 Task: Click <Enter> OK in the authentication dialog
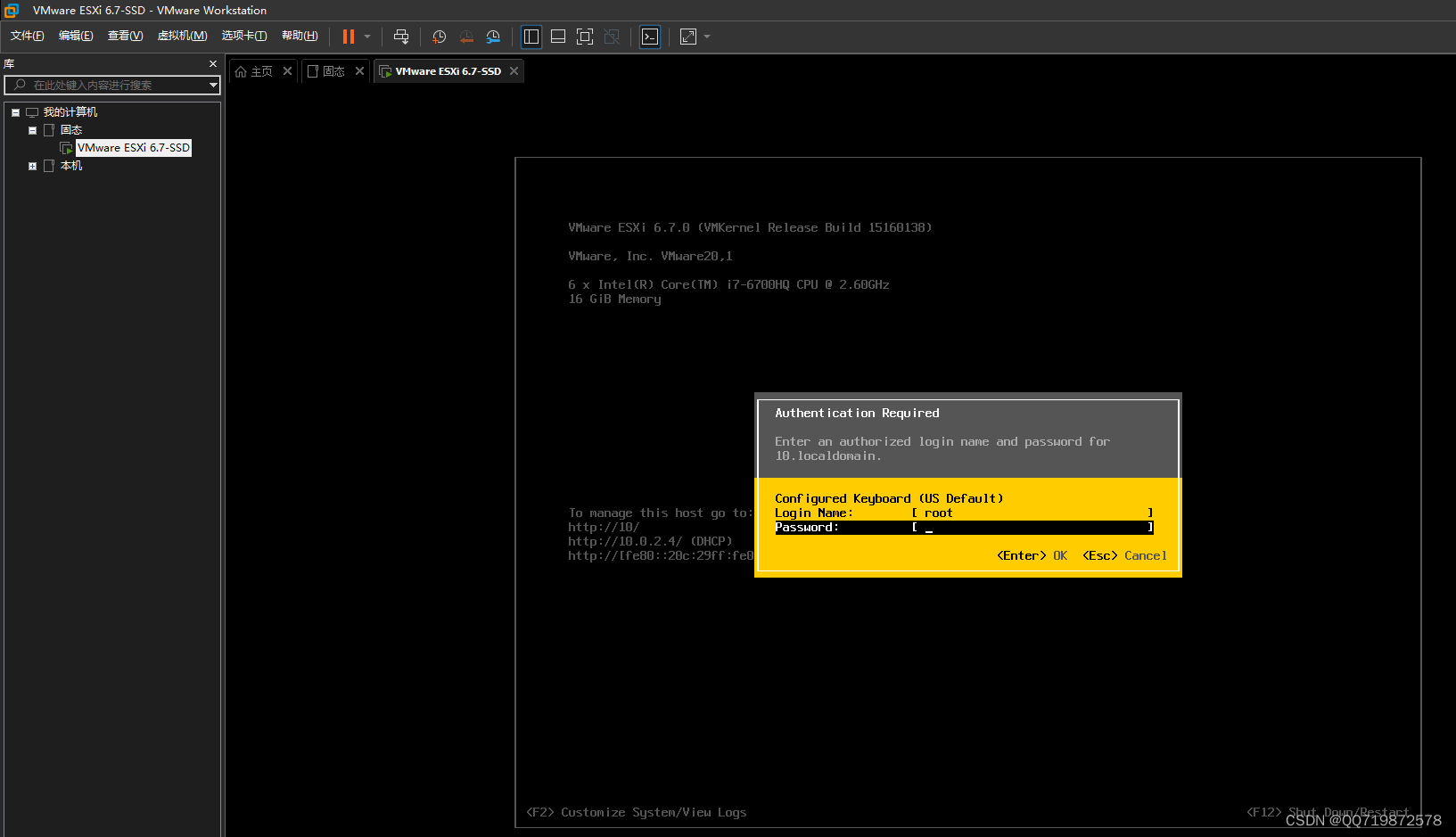pos(1032,555)
